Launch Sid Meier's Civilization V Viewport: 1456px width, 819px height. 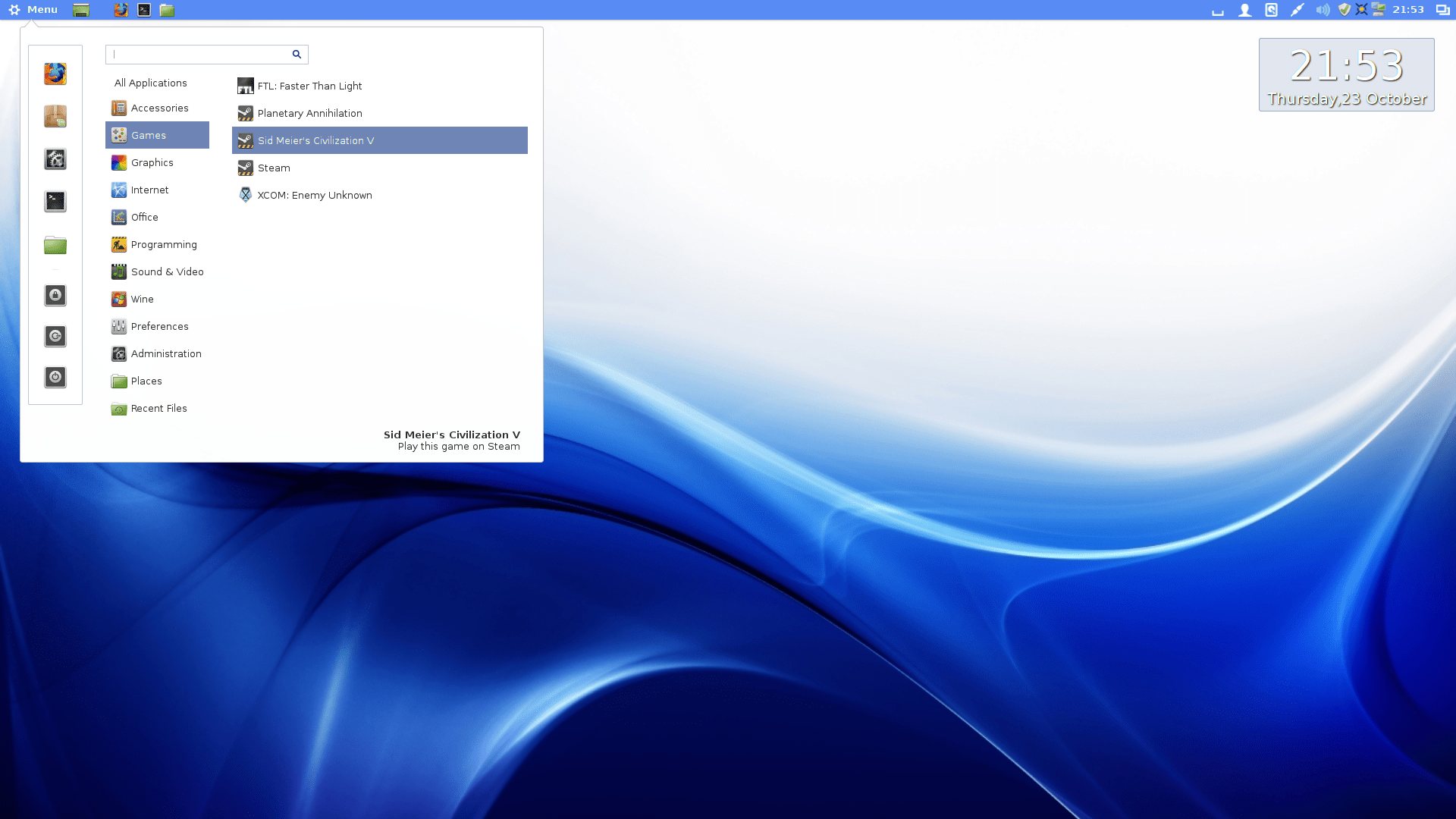[380, 140]
